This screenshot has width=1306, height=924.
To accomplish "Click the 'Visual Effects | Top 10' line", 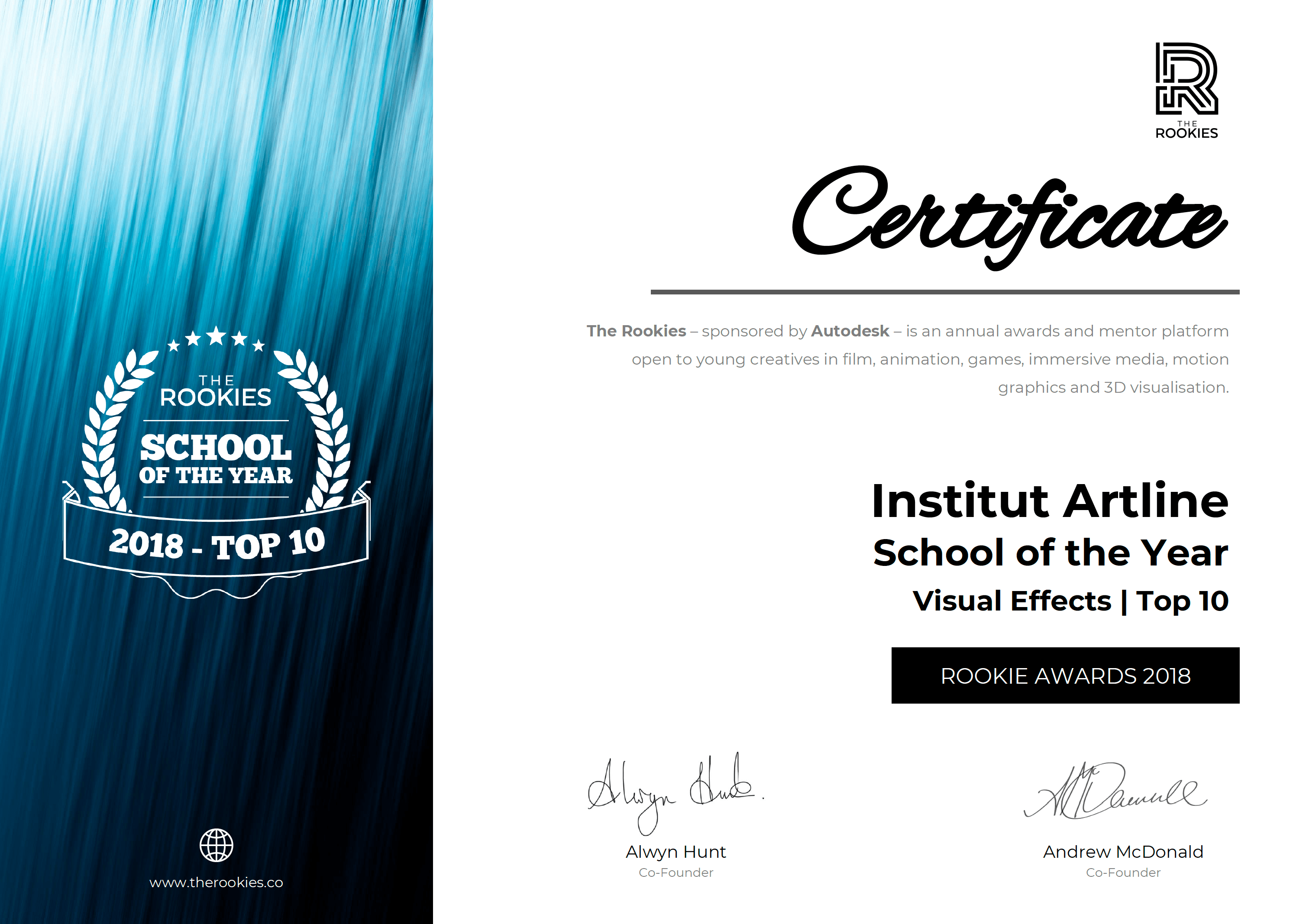I will tap(1070, 601).
